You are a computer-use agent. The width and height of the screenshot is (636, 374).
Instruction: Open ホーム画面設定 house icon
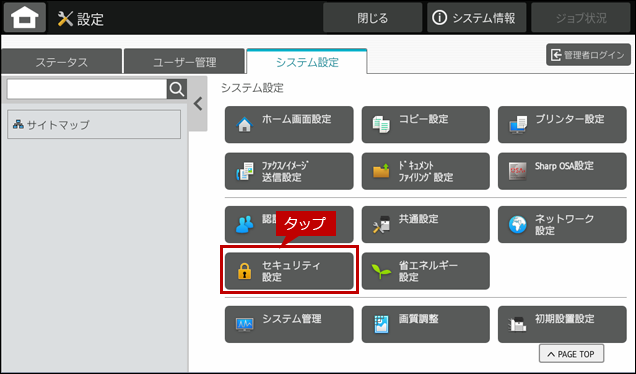tap(245, 125)
